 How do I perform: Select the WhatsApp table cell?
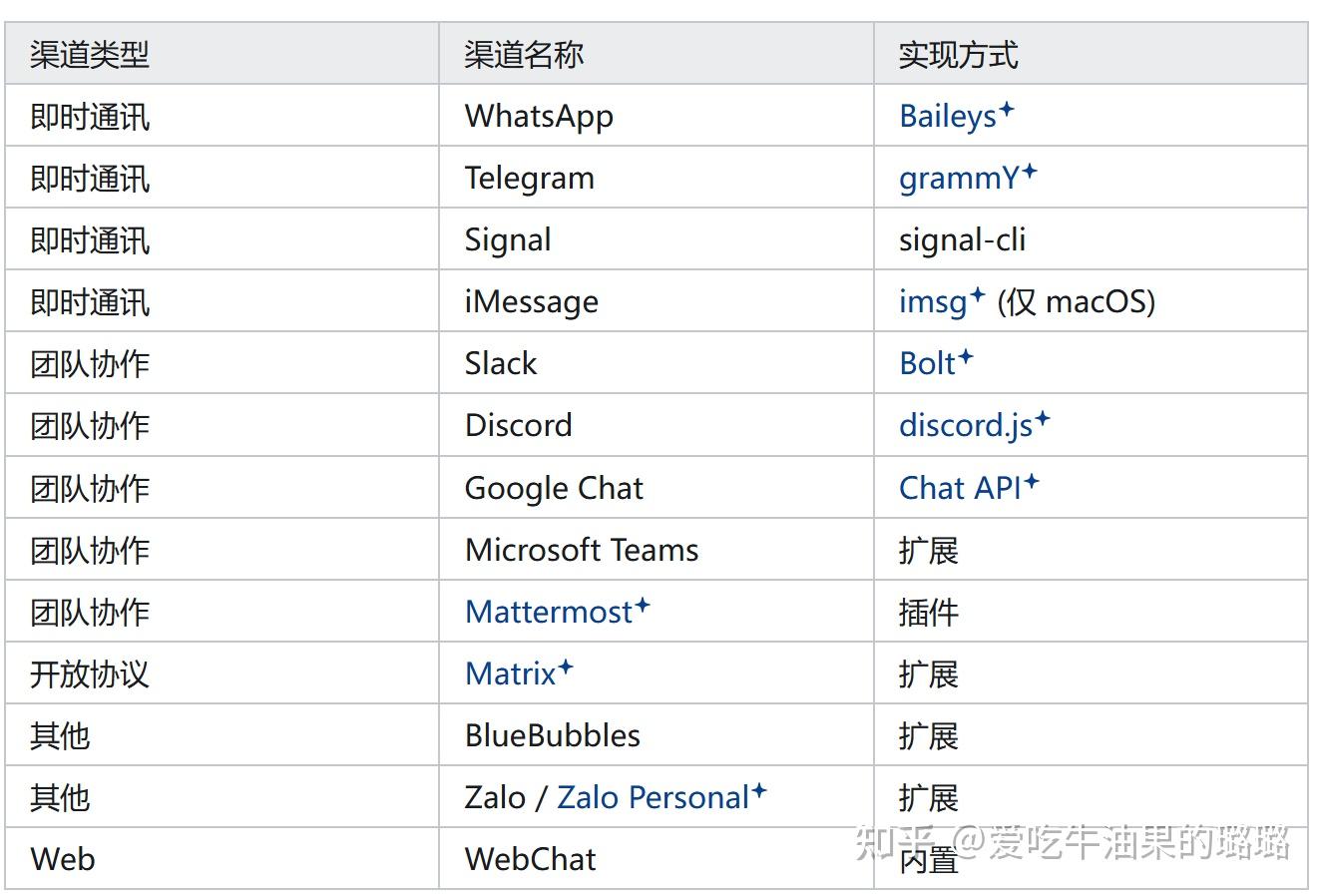539,117
